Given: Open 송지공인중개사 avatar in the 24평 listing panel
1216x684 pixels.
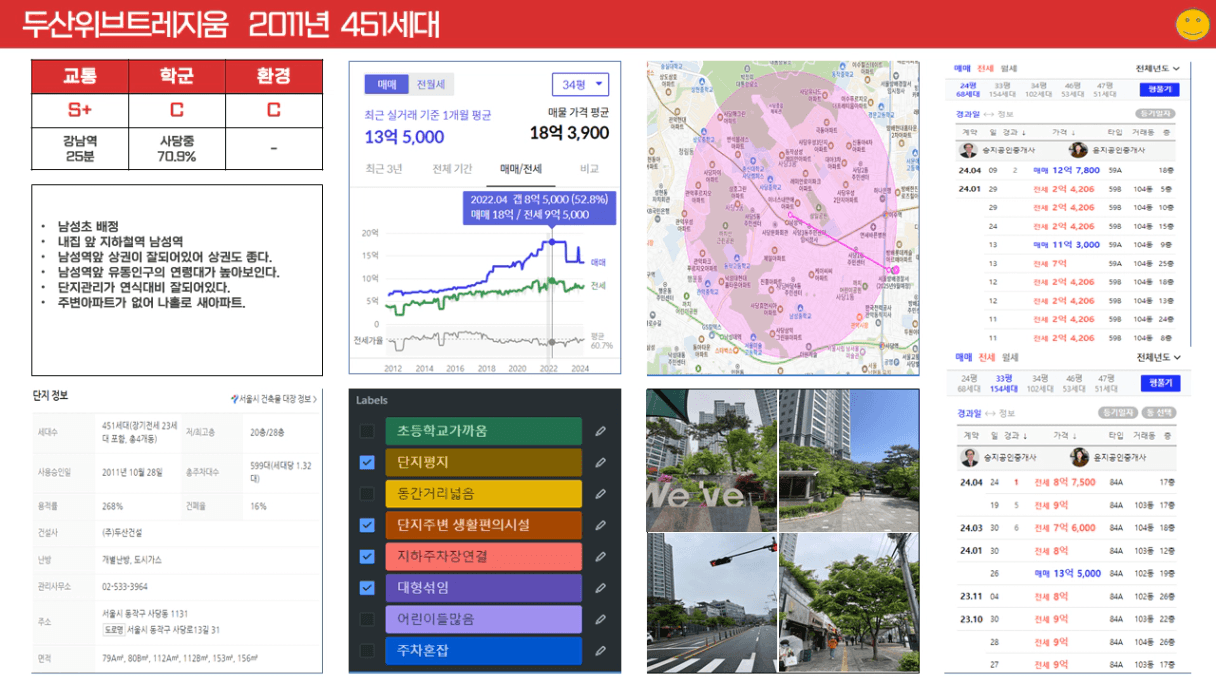Looking at the screenshot, I should 968,150.
